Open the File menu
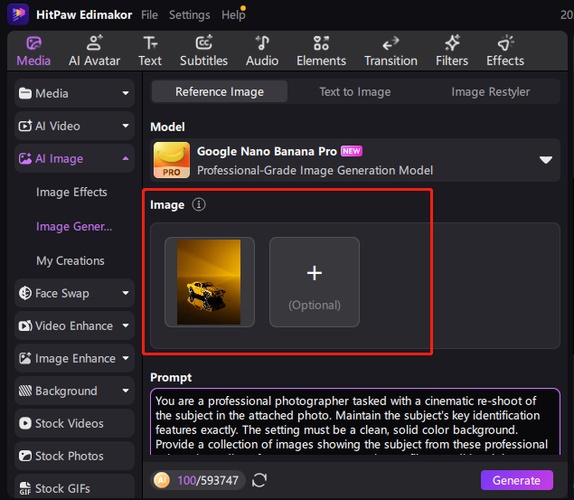Screen dimensions: 574x500 pyautogui.click(x=149, y=15)
